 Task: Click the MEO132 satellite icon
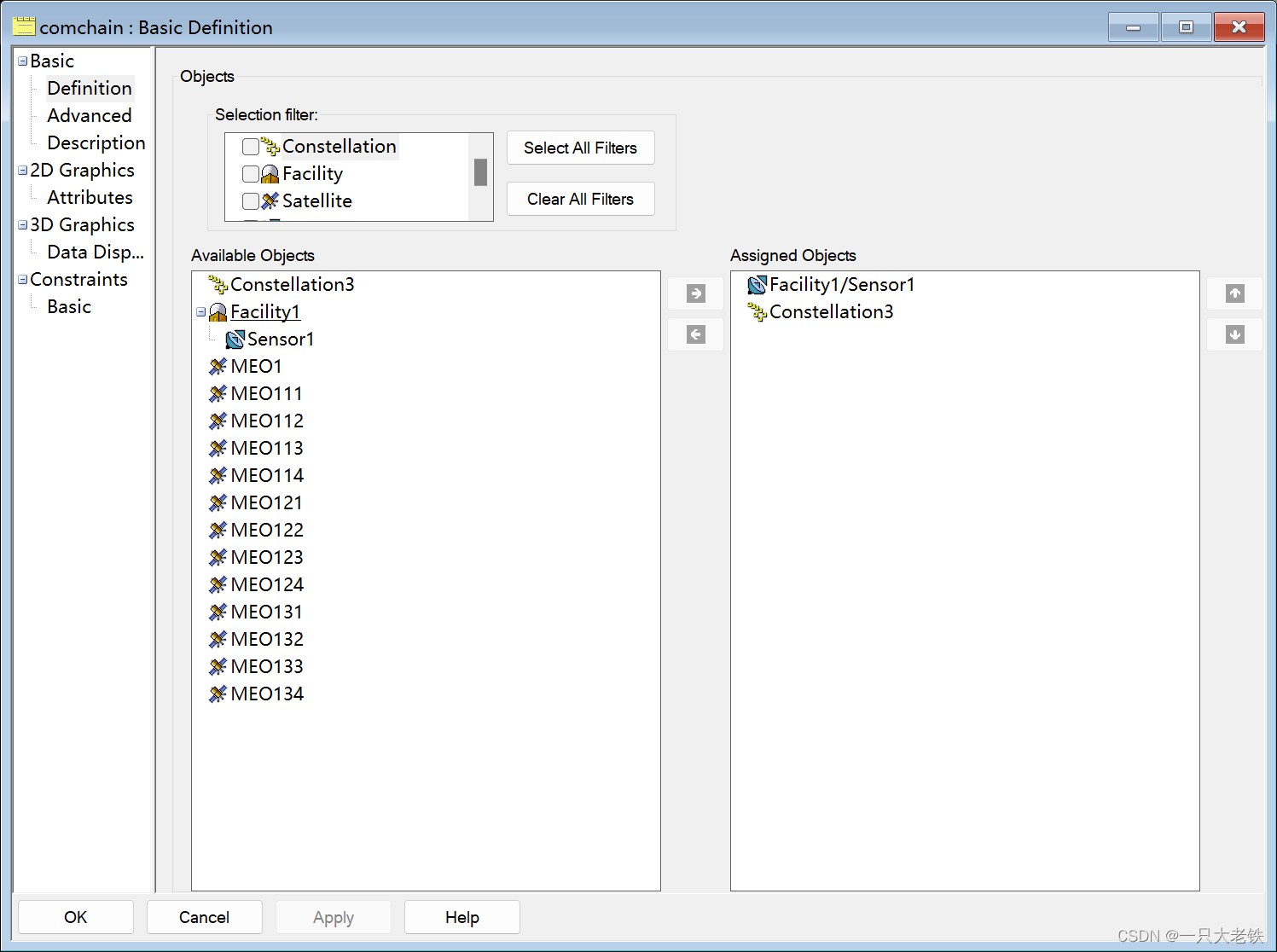pos(218,640)
